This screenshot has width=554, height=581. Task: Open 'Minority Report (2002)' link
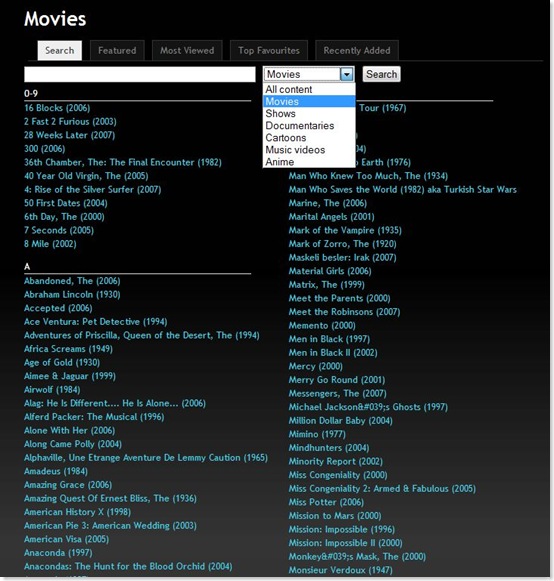(x=336, y=461)
